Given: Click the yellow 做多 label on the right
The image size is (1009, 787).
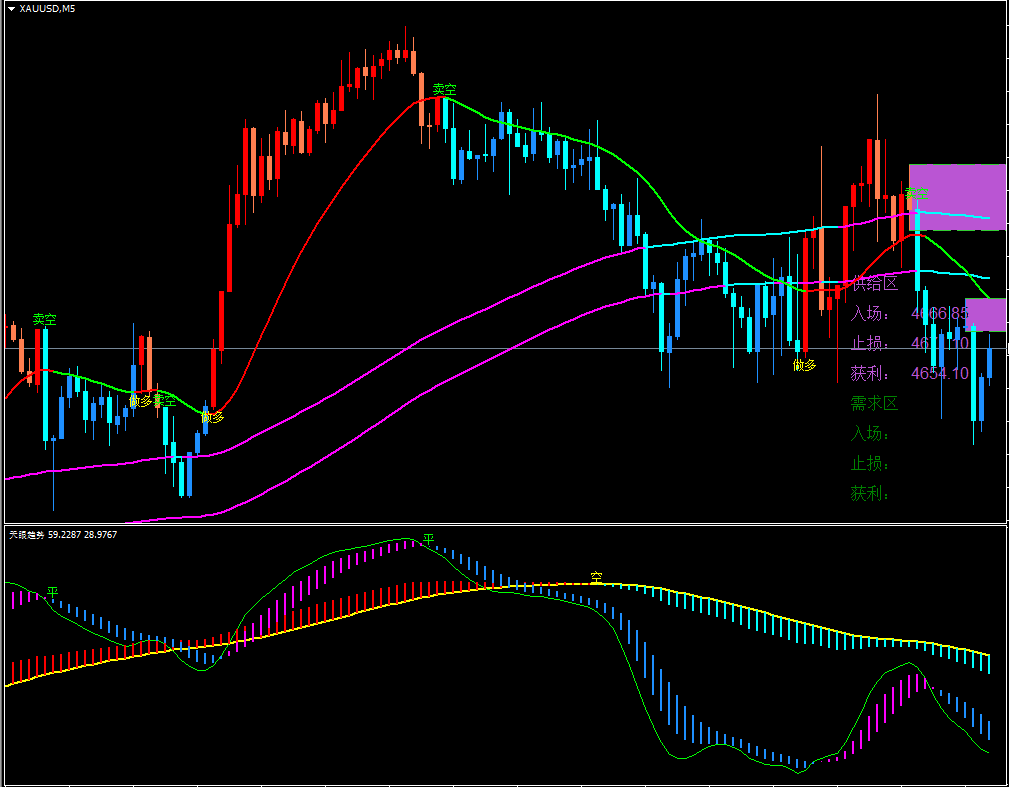Looking at the screenshot, I should 804,365.
